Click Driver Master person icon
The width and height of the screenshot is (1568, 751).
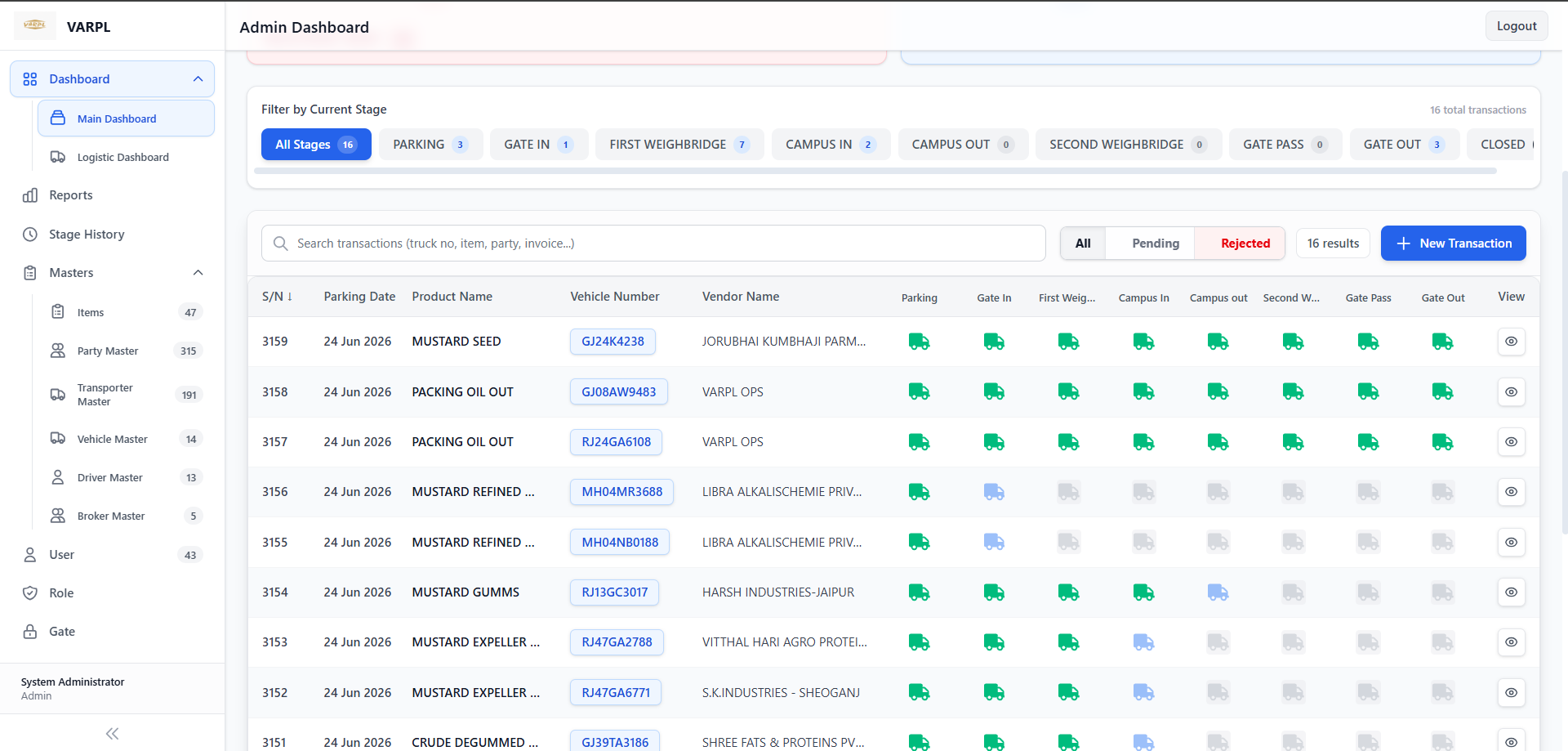point(58,477)
